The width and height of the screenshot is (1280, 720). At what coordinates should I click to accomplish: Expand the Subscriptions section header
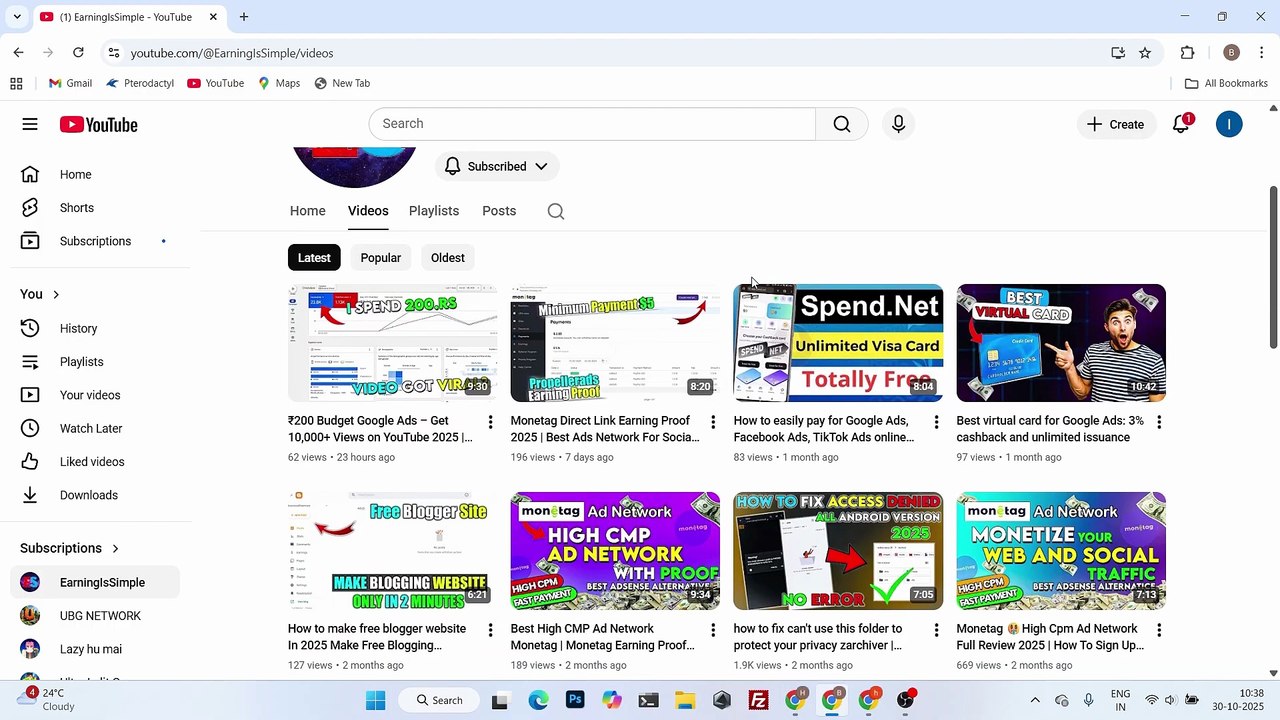(x=70, y=548)
